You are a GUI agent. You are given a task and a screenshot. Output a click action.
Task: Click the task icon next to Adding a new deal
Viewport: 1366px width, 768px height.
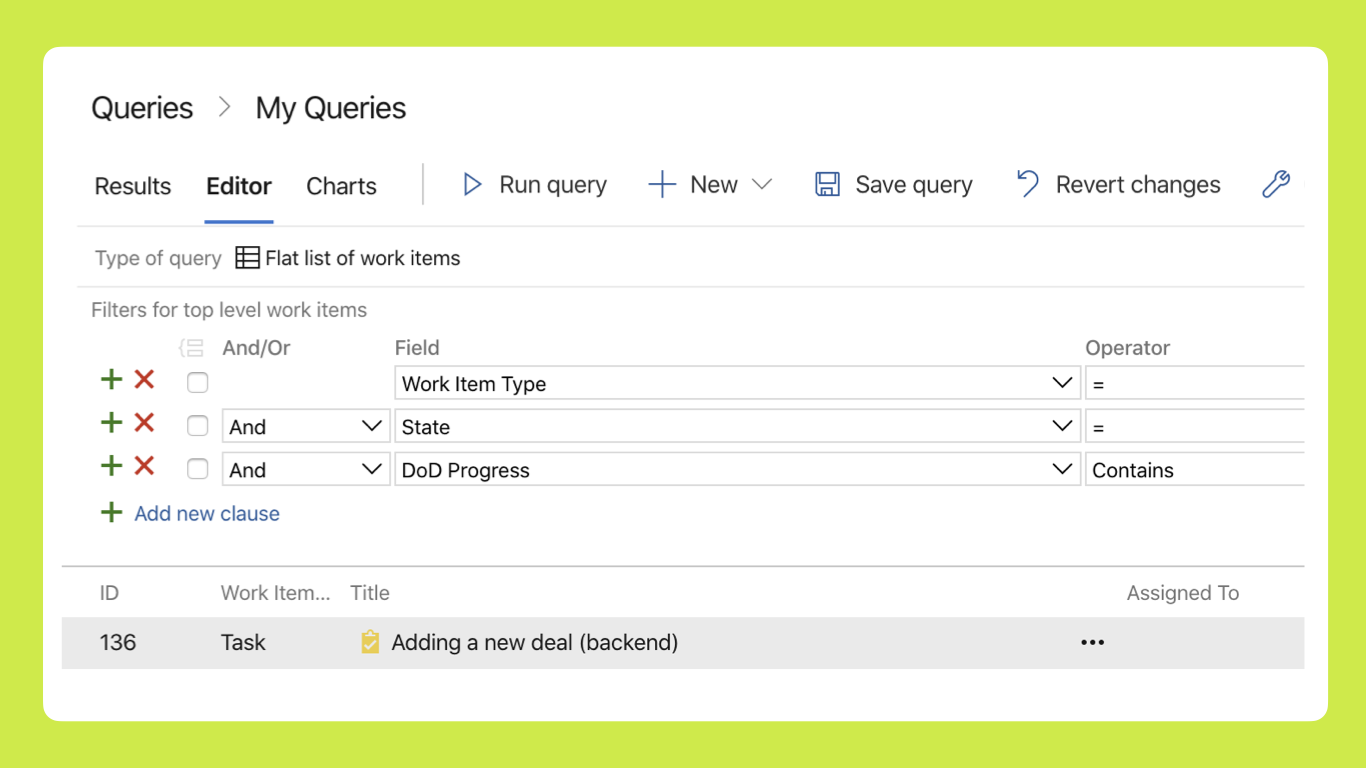pyautogui.click(x=369, y=642)
